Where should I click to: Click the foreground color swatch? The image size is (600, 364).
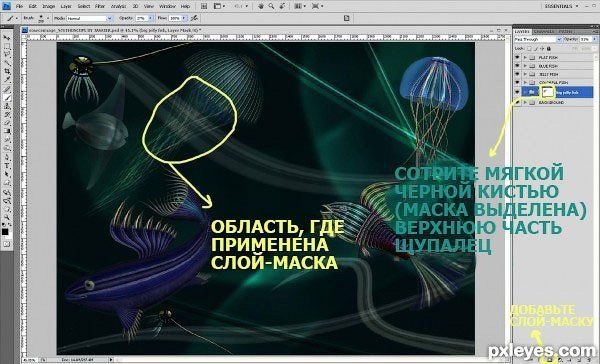point(5,232)
